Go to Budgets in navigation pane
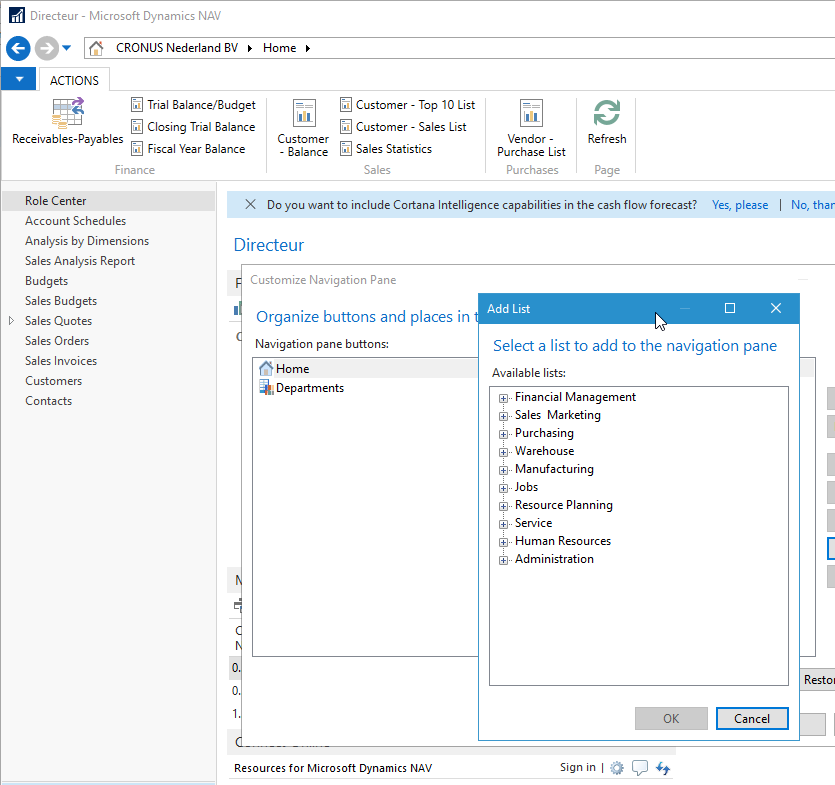 click(x=46, y=281)
